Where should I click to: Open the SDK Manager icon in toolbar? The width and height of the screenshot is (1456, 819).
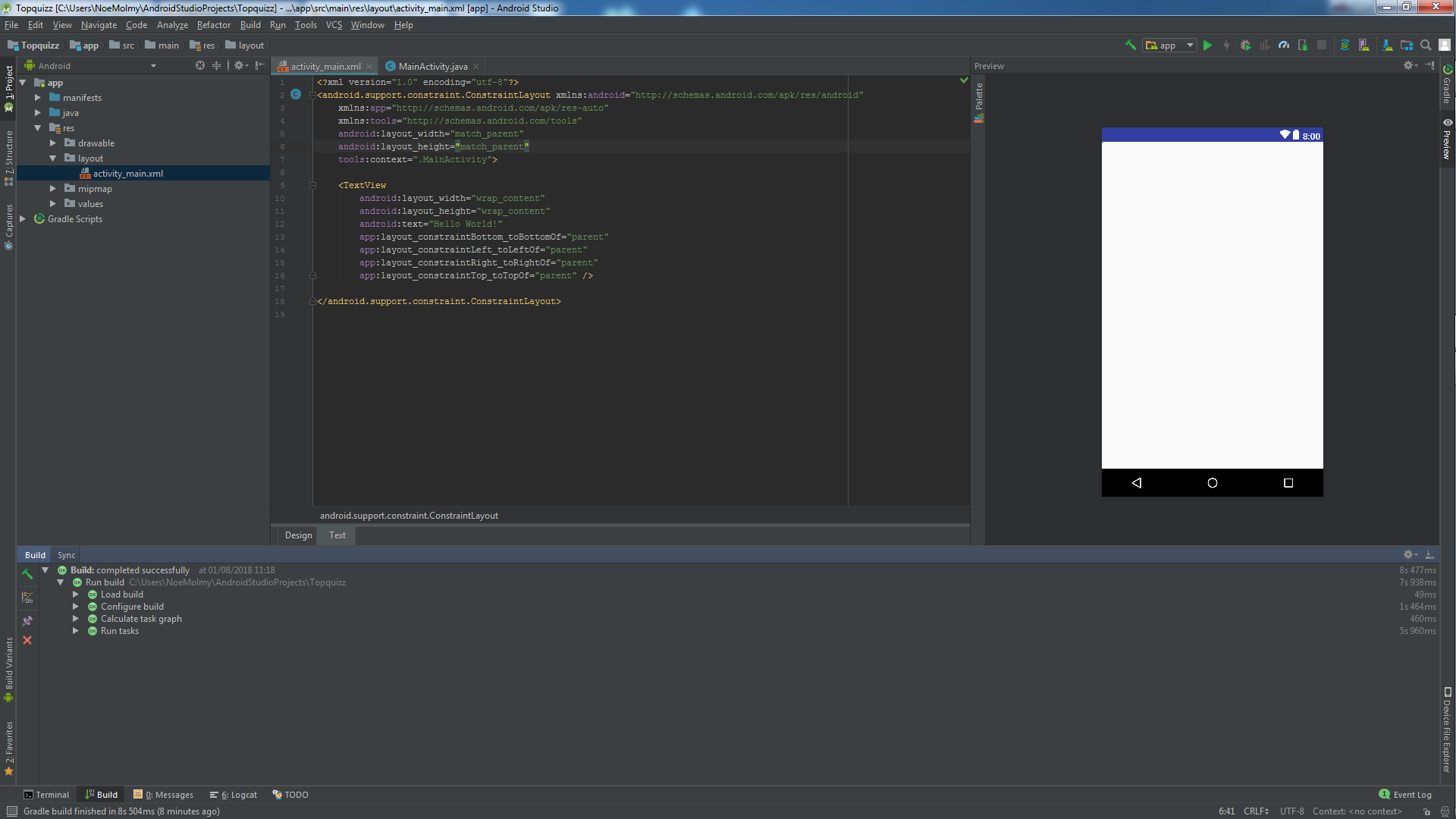1386,45
